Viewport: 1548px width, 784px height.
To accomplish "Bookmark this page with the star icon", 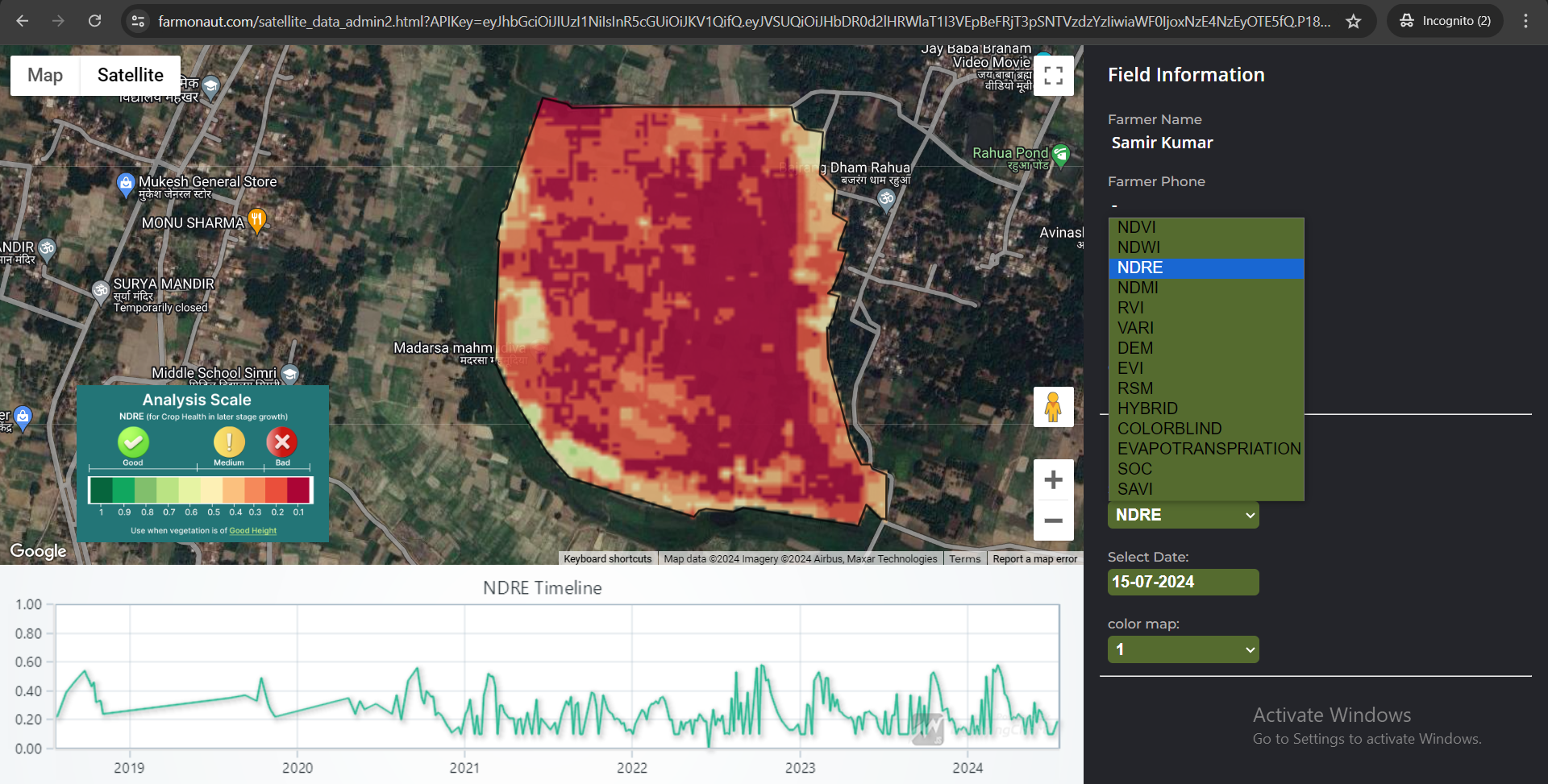I will [1354, 21].
